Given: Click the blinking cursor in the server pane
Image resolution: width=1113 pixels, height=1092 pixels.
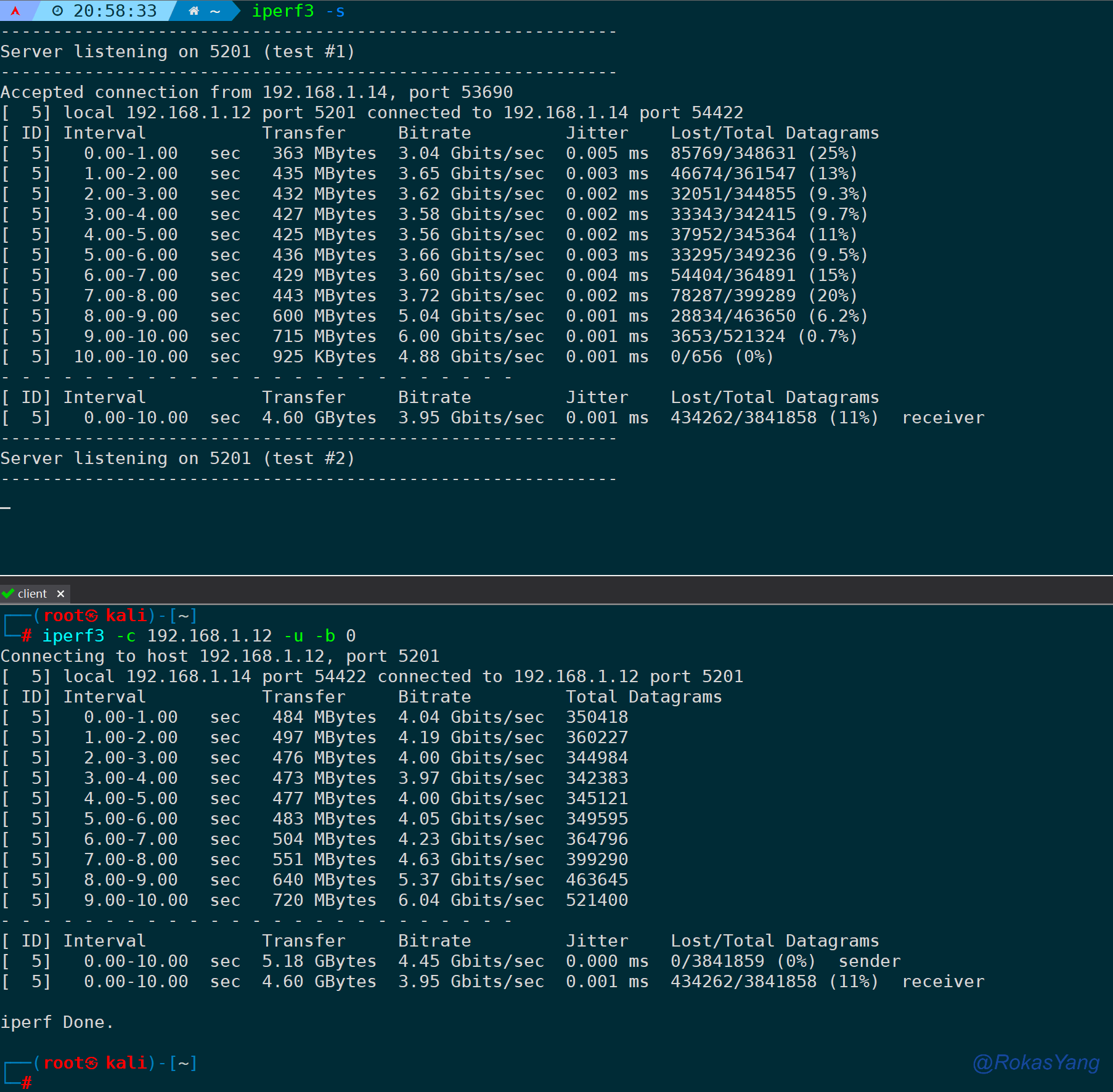Looking at the screenshot, I should pyautogui.click(x=6, y=508).
